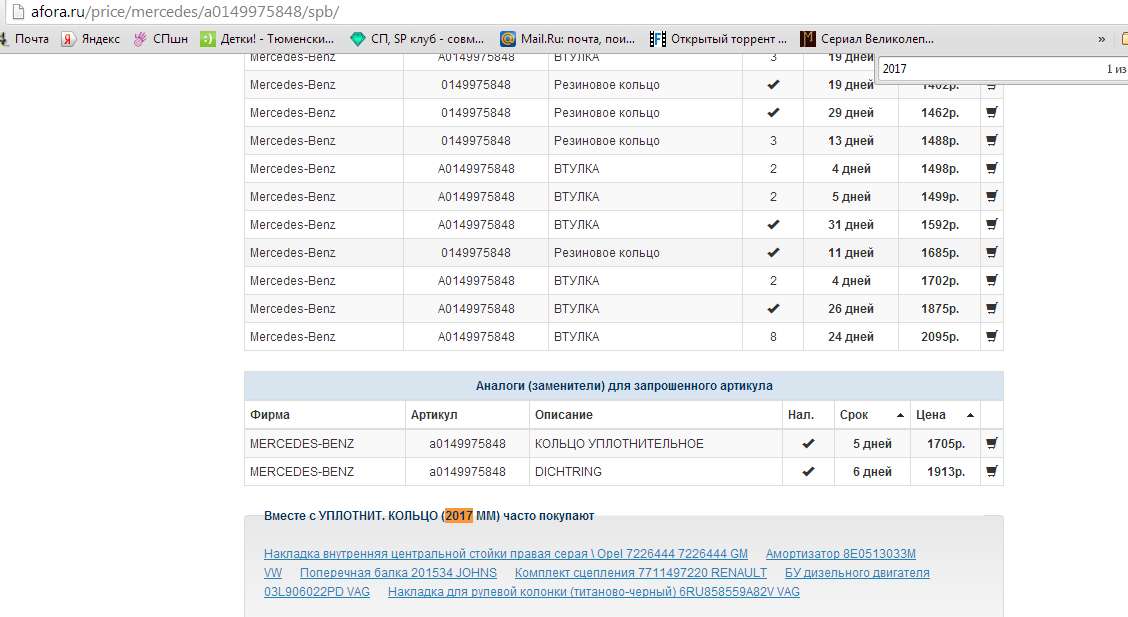Open the Поперечная балка 201534 JOHNS link
The height and width of the screenshot is (617, 1128).
point(398,573)
